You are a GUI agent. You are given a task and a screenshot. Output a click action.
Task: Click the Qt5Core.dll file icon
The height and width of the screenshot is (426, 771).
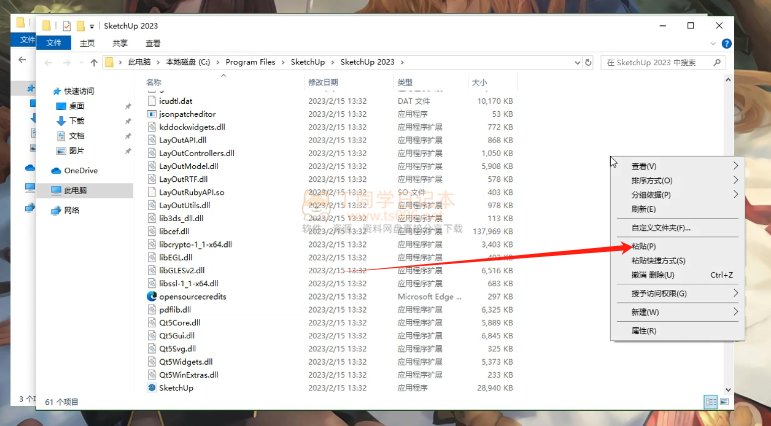tap(152, 323)
